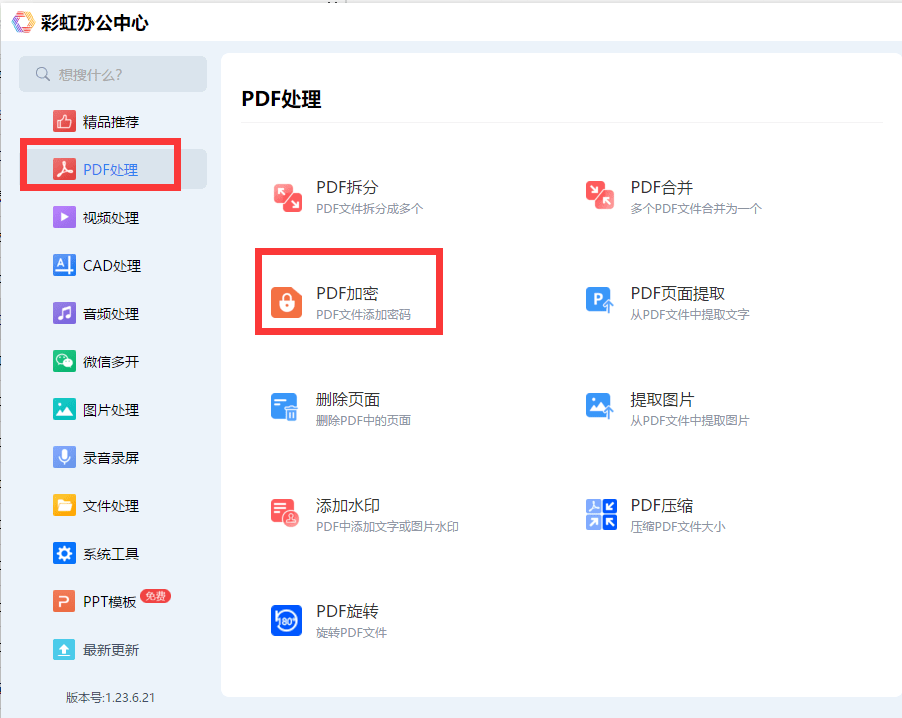Select 系统工具 sidebar item
This screenshot has height=718, width=902.
pyautogui.click(x=113, y=553)
